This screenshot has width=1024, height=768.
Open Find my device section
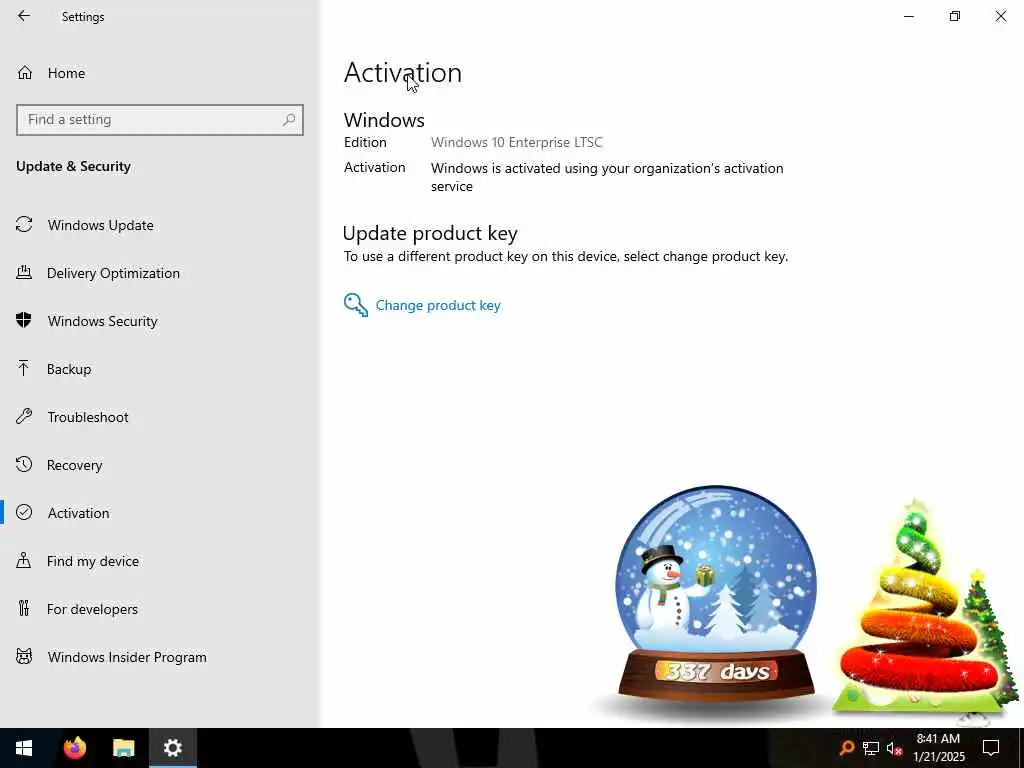pos(160,561)
